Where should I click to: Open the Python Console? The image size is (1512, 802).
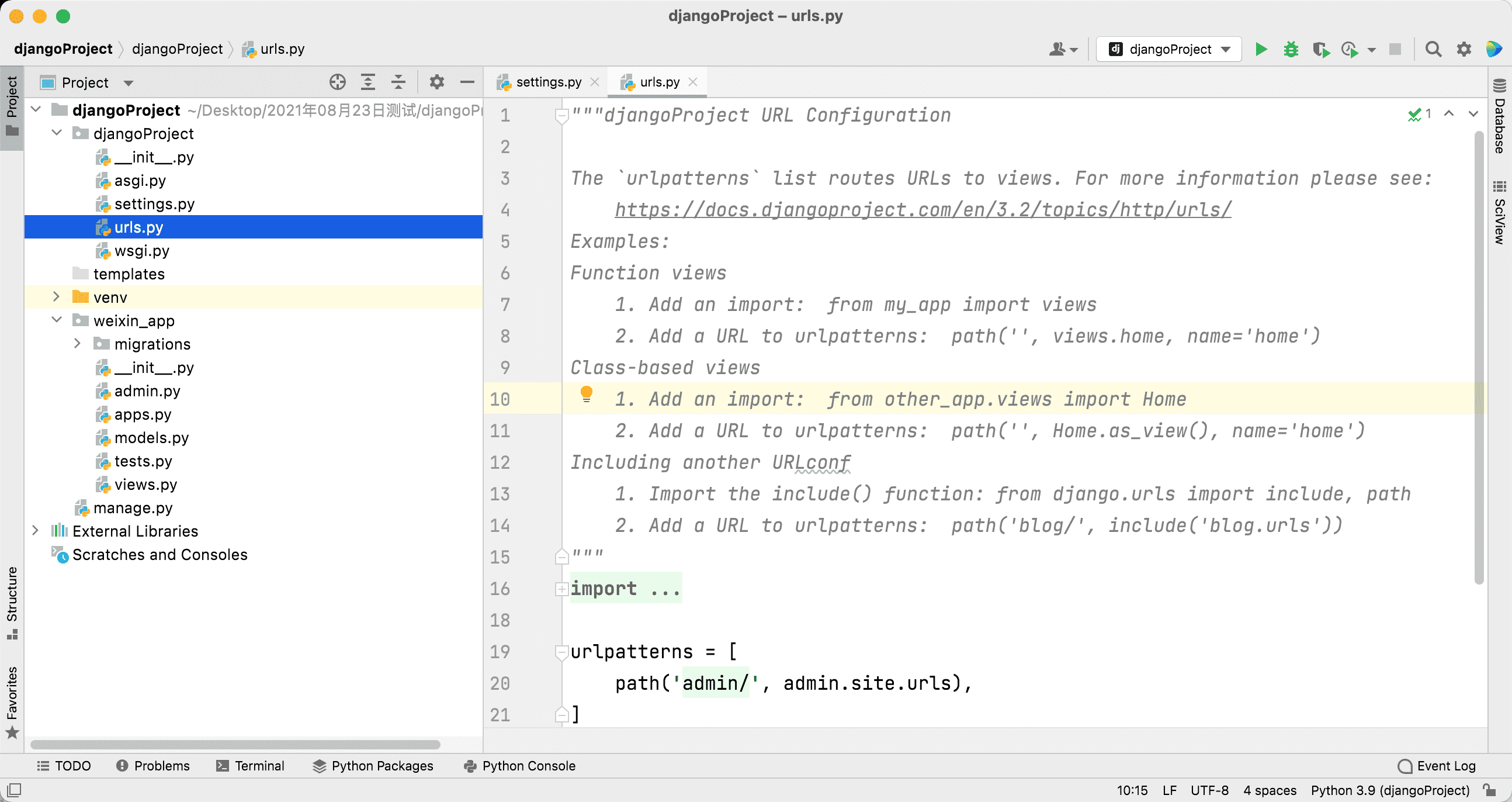tap(519, 766)
